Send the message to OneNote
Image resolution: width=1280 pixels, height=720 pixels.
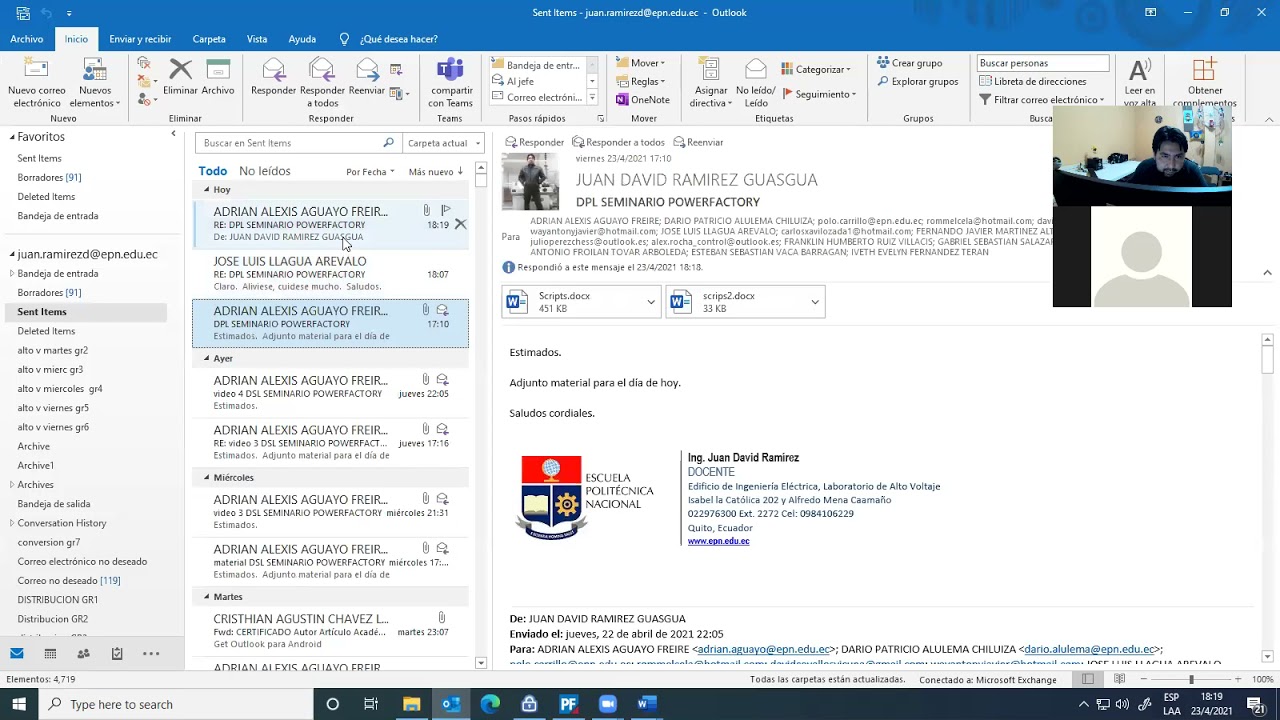point(643,99)
